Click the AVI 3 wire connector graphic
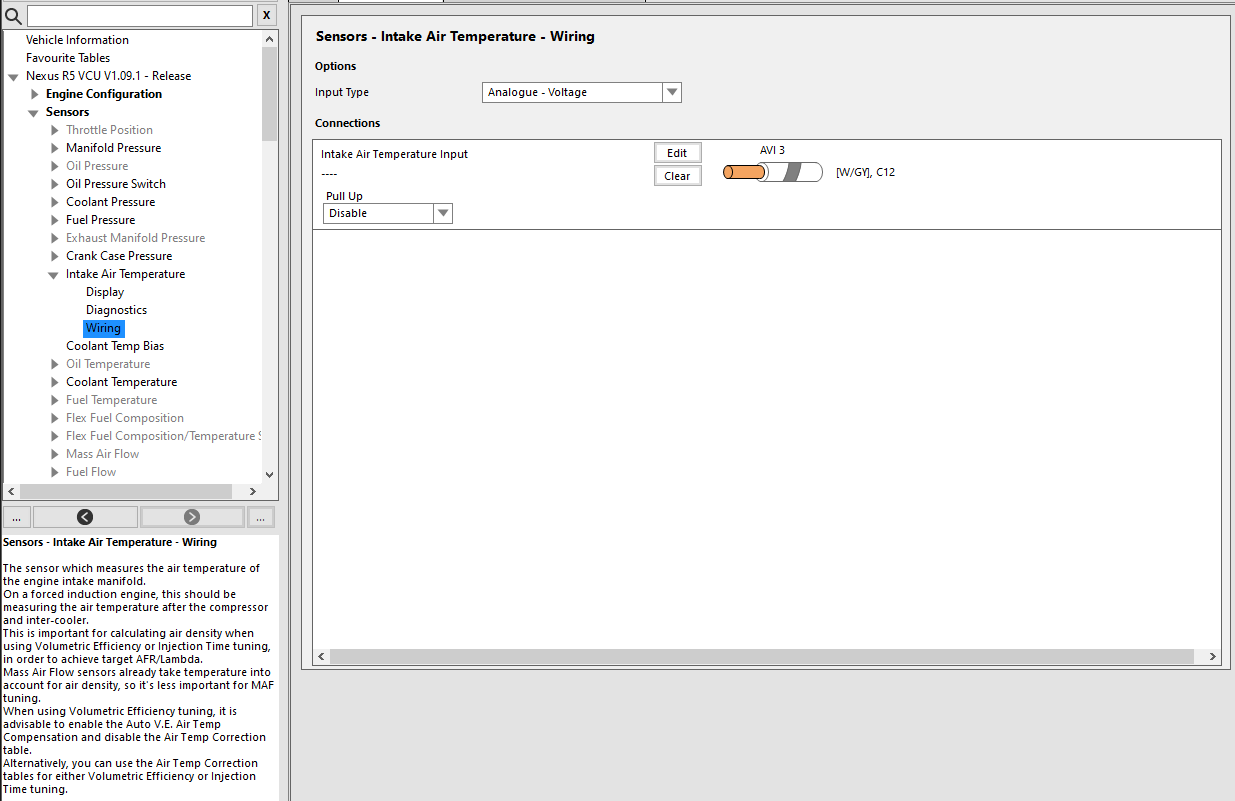This screenshot has width=1235, height=801. 772,172
